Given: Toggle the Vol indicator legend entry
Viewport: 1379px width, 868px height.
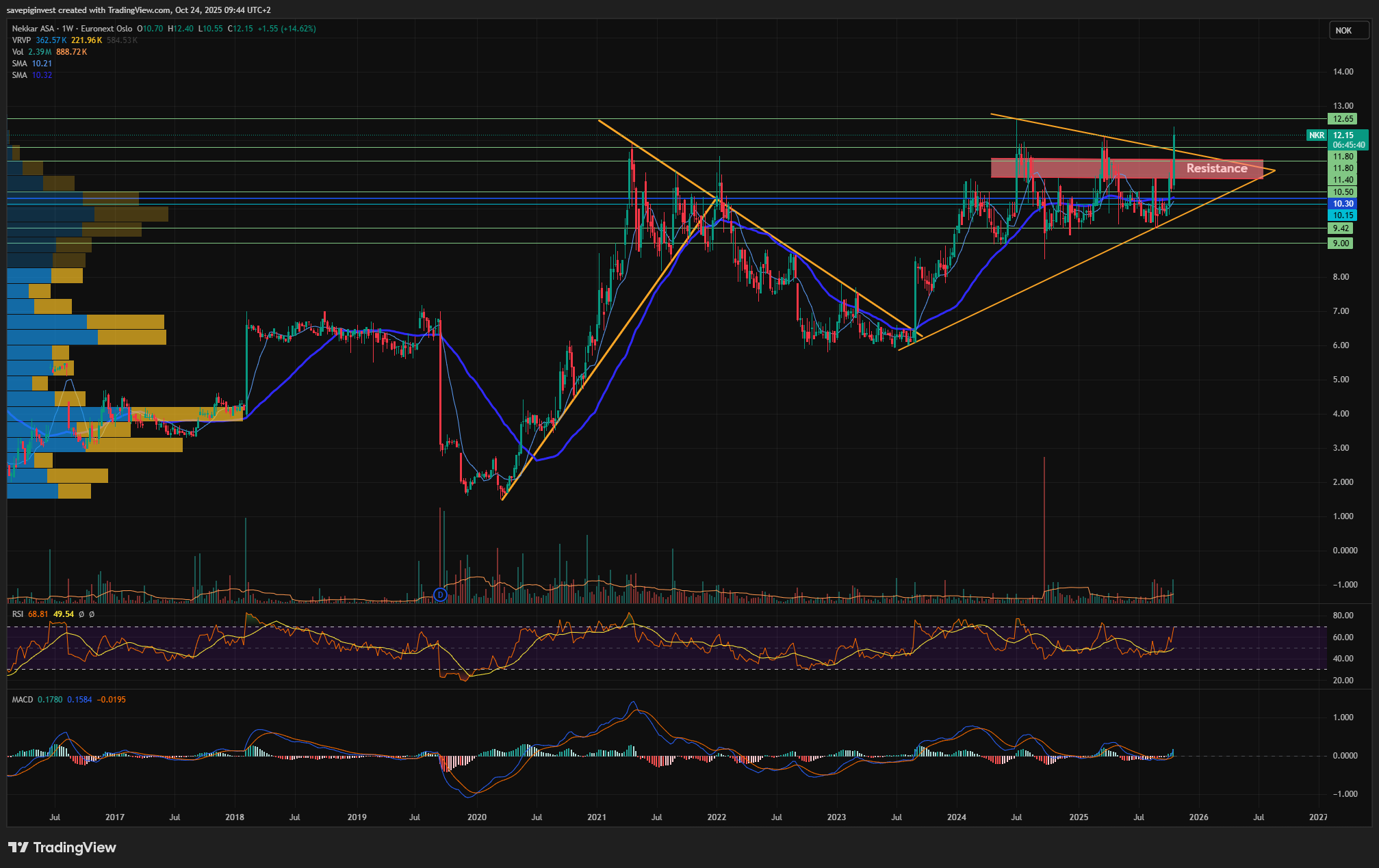Looking at the screenshot, I should coord(18,52).
